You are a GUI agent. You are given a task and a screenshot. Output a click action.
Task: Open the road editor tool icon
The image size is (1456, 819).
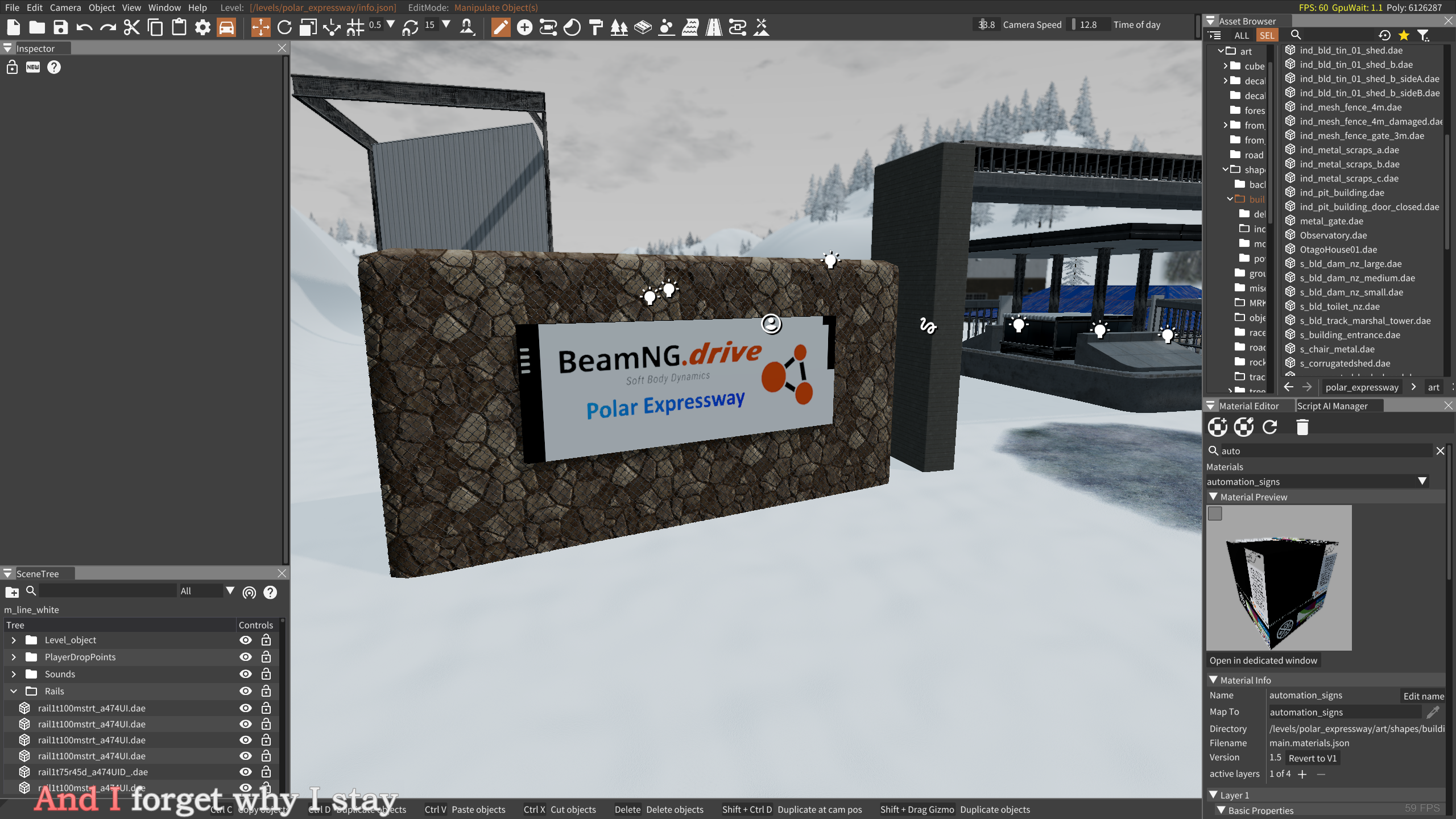pyautogui.click(x=713, y=27)
